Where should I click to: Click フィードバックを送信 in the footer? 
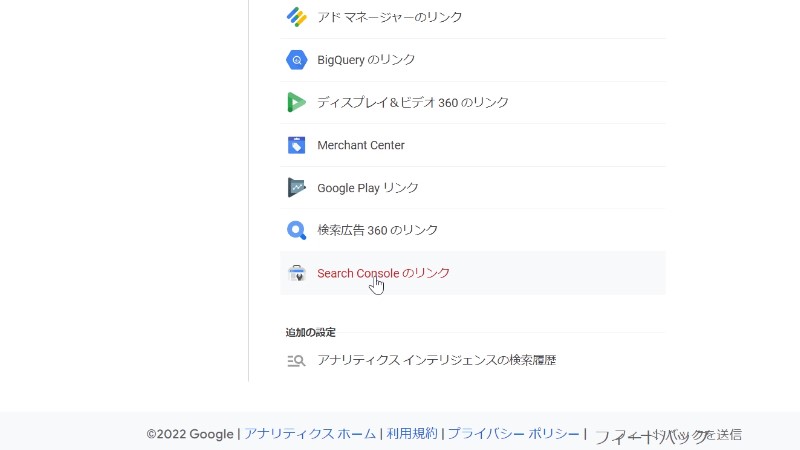coord(668,435)
